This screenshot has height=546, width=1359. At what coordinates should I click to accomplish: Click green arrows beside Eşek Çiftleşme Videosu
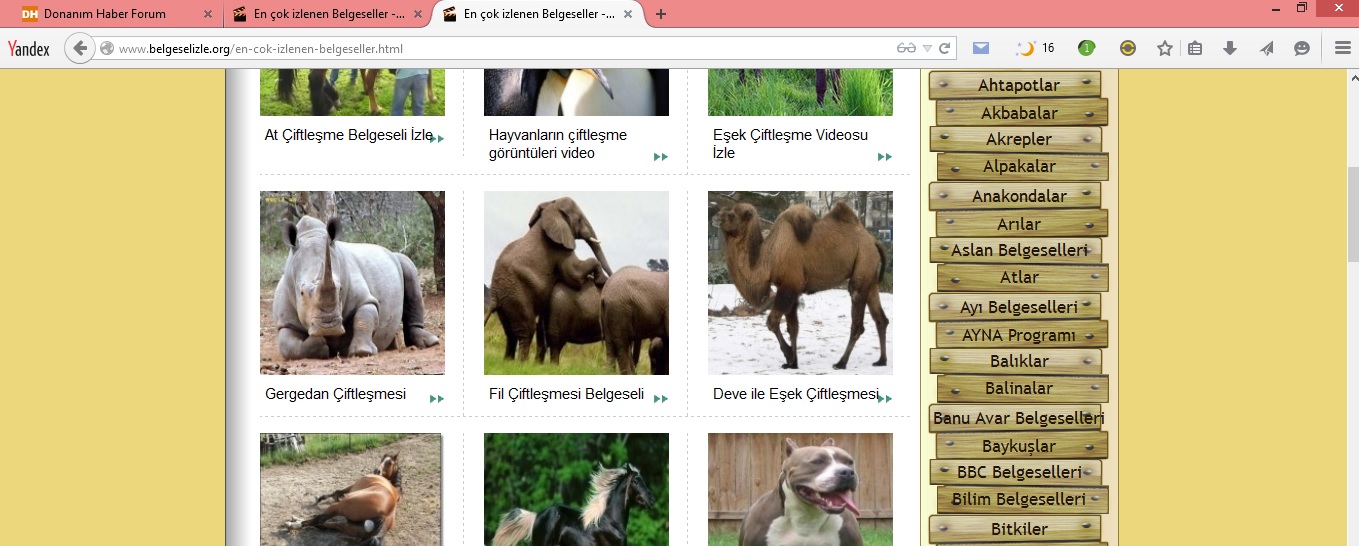pos(885,157)
